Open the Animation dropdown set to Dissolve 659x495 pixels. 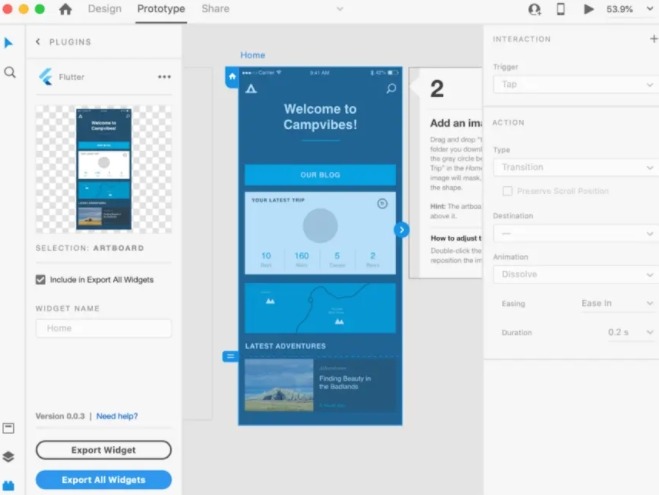pos(575,274)
